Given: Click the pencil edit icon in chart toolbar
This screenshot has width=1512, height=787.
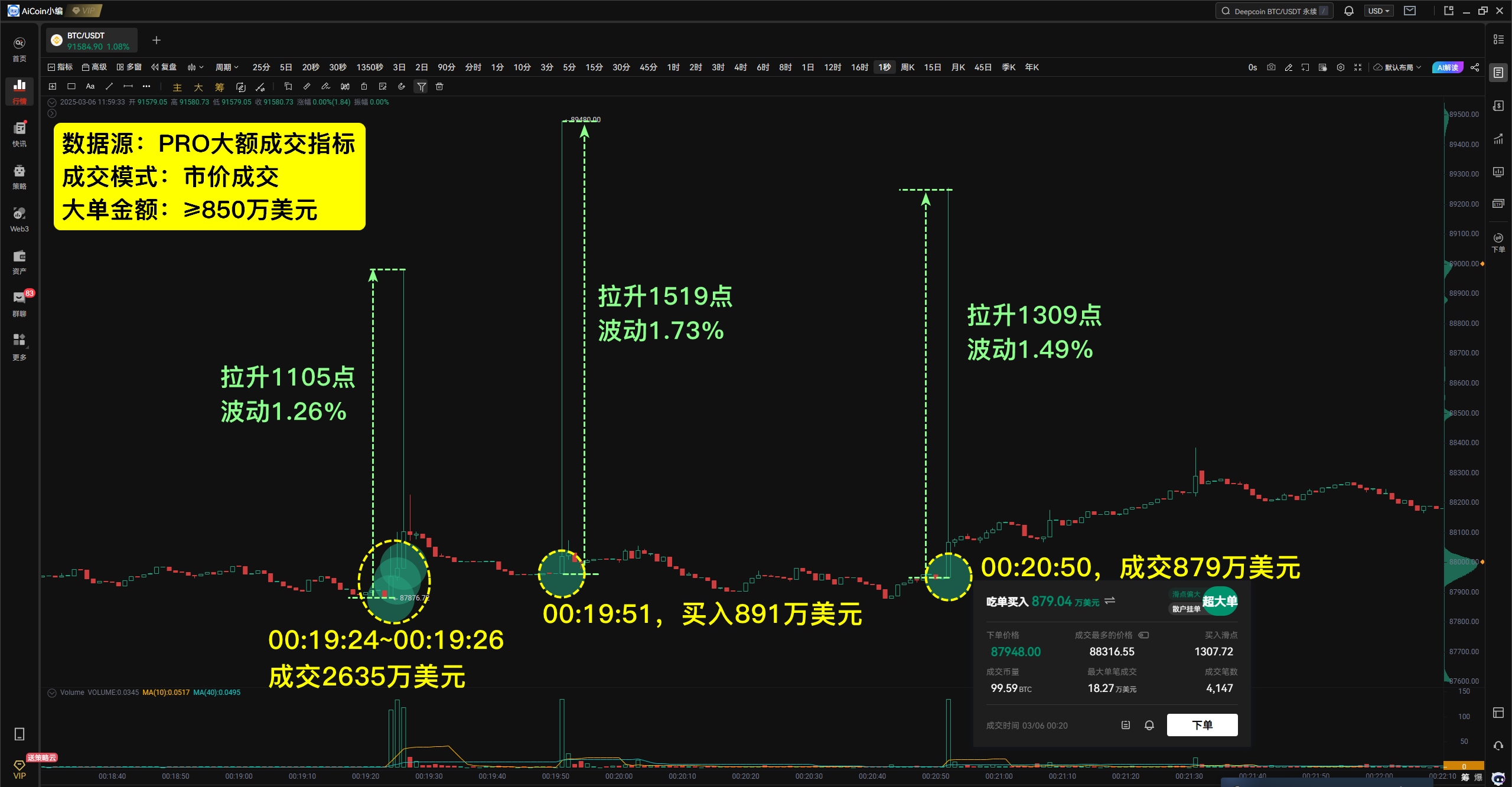Looking at the screenshot, I should tap(1289, 67).
